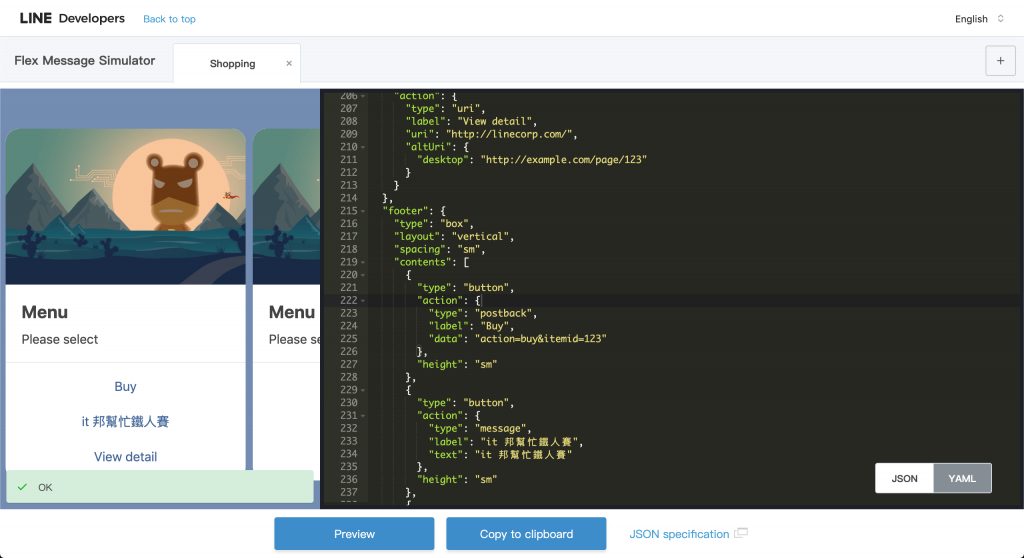The width and height of the screenshot is (1024, 558).
Task: Click "View detail" label value on line 208
Action: (494, 122)
